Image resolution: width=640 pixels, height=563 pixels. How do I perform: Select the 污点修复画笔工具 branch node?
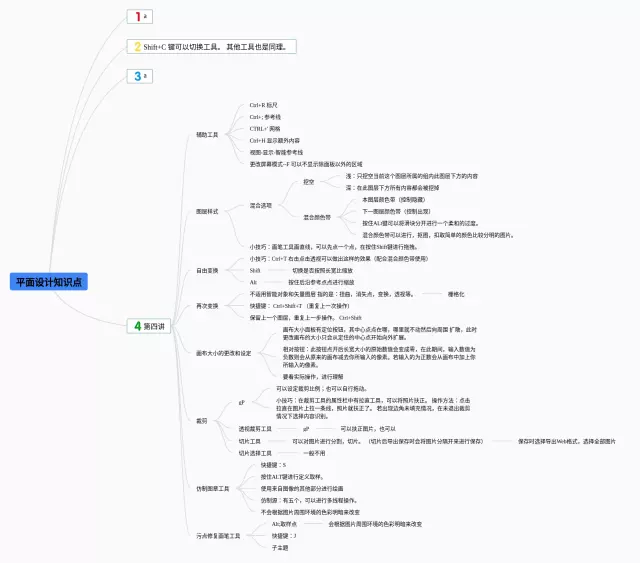tap(218, 536)
